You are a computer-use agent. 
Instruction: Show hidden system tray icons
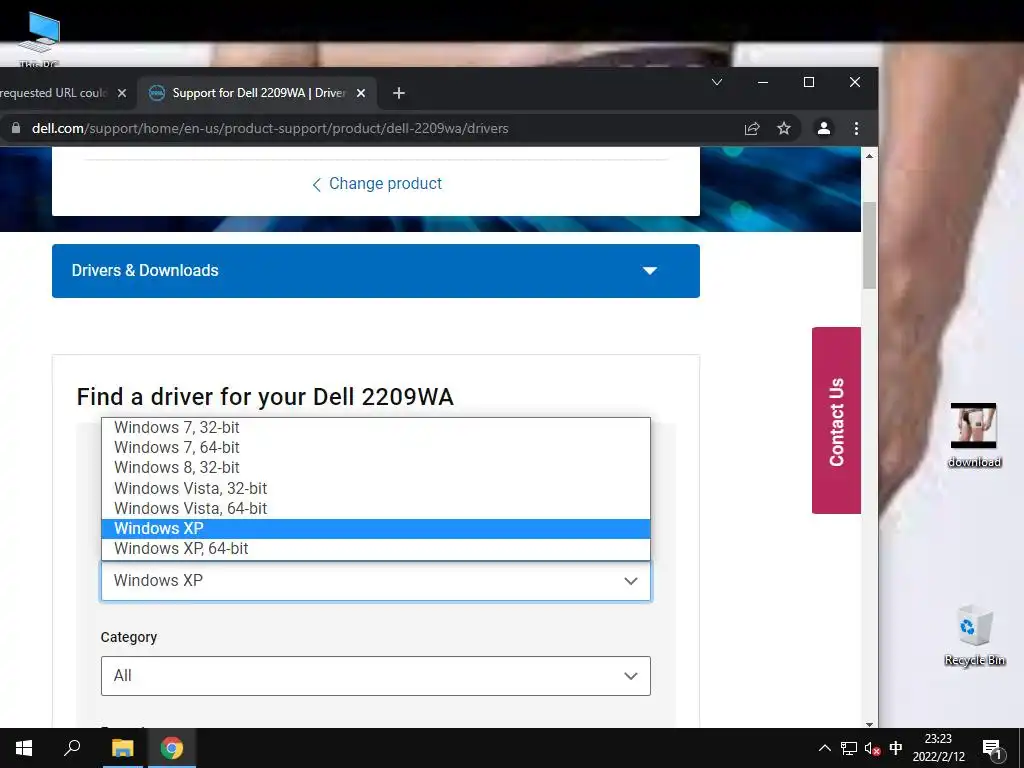click(825, 748)
